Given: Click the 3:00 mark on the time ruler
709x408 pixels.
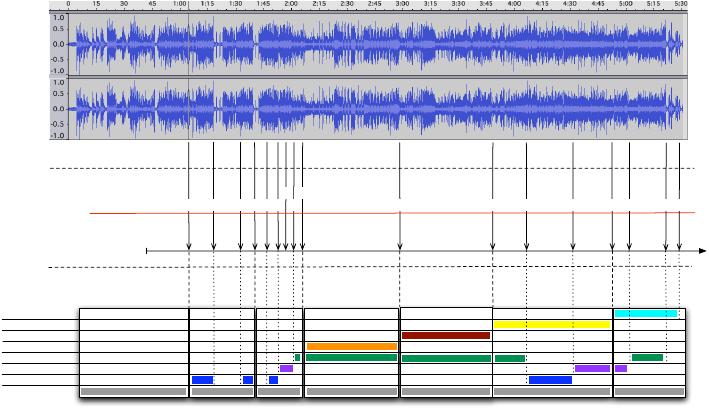Looking at the screenshot, I should [x=401, y=6].
